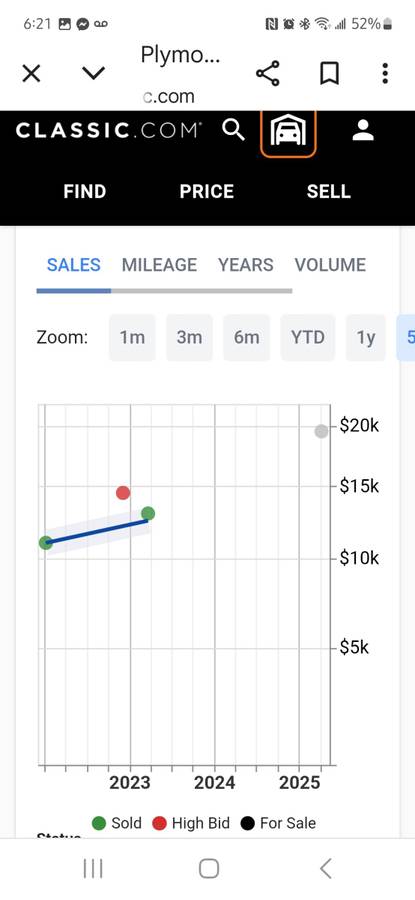Open the three-dot browser menu
The height and width of the screenshot is (900, 415).
click(385, 73)
